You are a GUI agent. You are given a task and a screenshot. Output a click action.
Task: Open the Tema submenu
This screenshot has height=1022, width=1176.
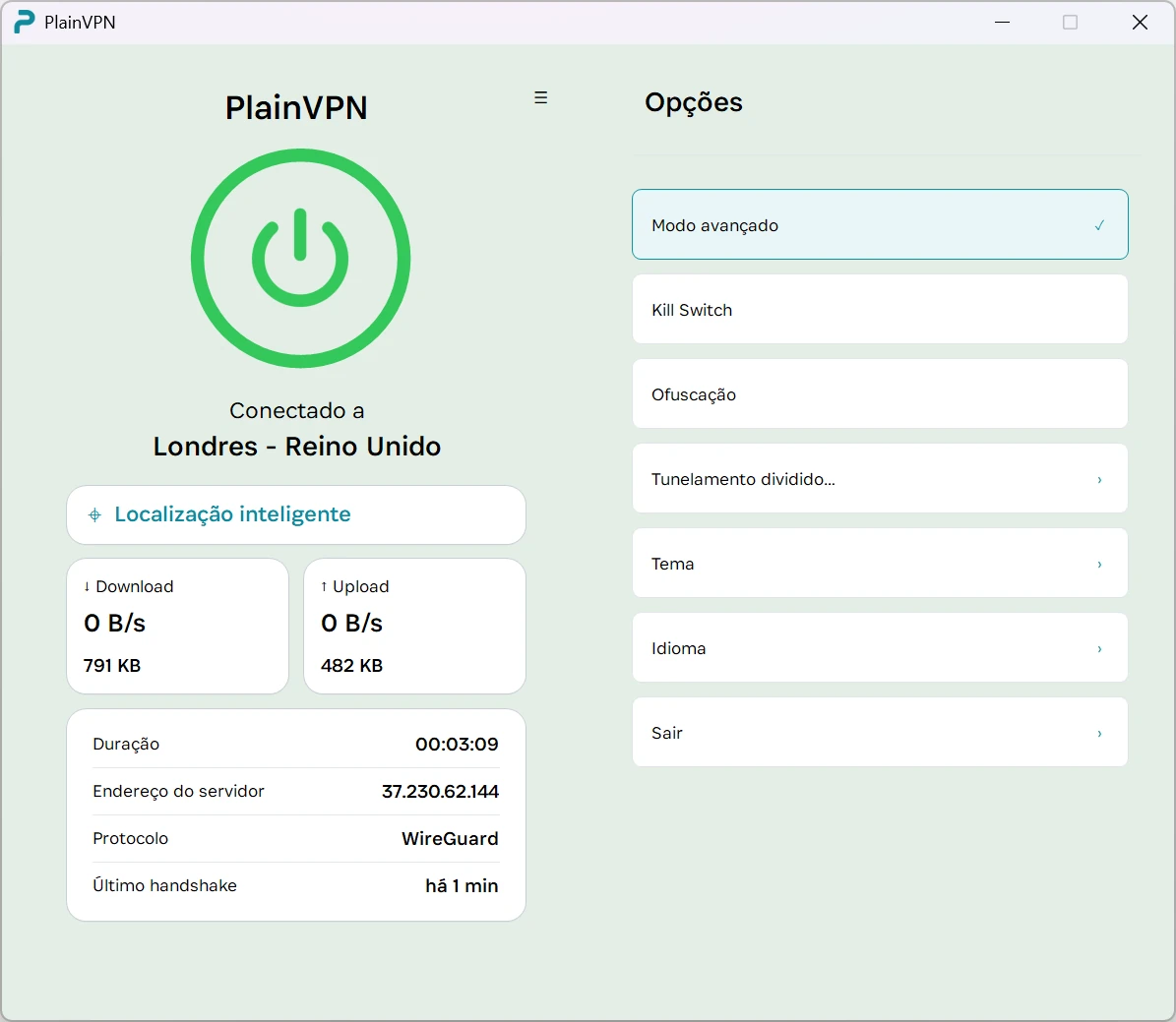pyautogui.click(x=880, y=563)
